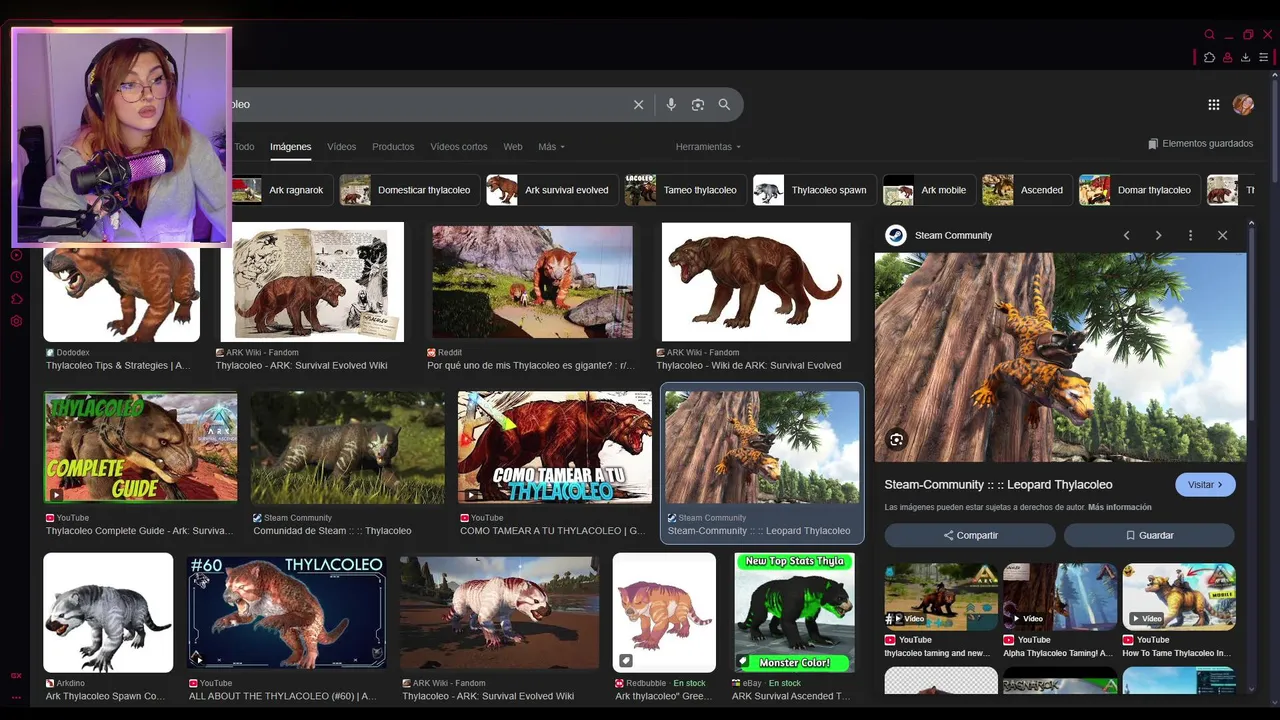The image size is (1280, 720).
Task: Open the COMO TAMEAR A TU THYLACOLEO thumbnail
Action: click(x=555, y=447)
